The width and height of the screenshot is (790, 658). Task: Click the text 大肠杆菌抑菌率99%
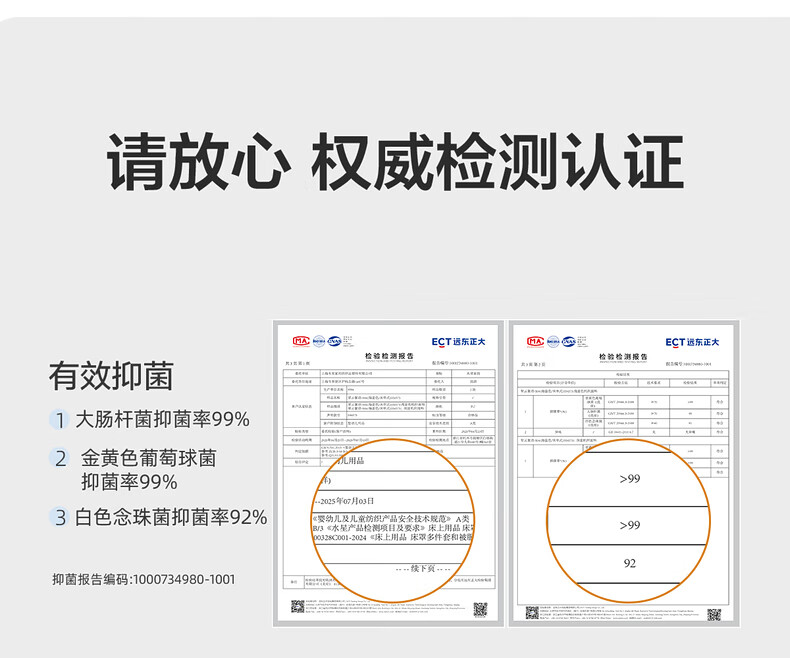coord(162,420)
